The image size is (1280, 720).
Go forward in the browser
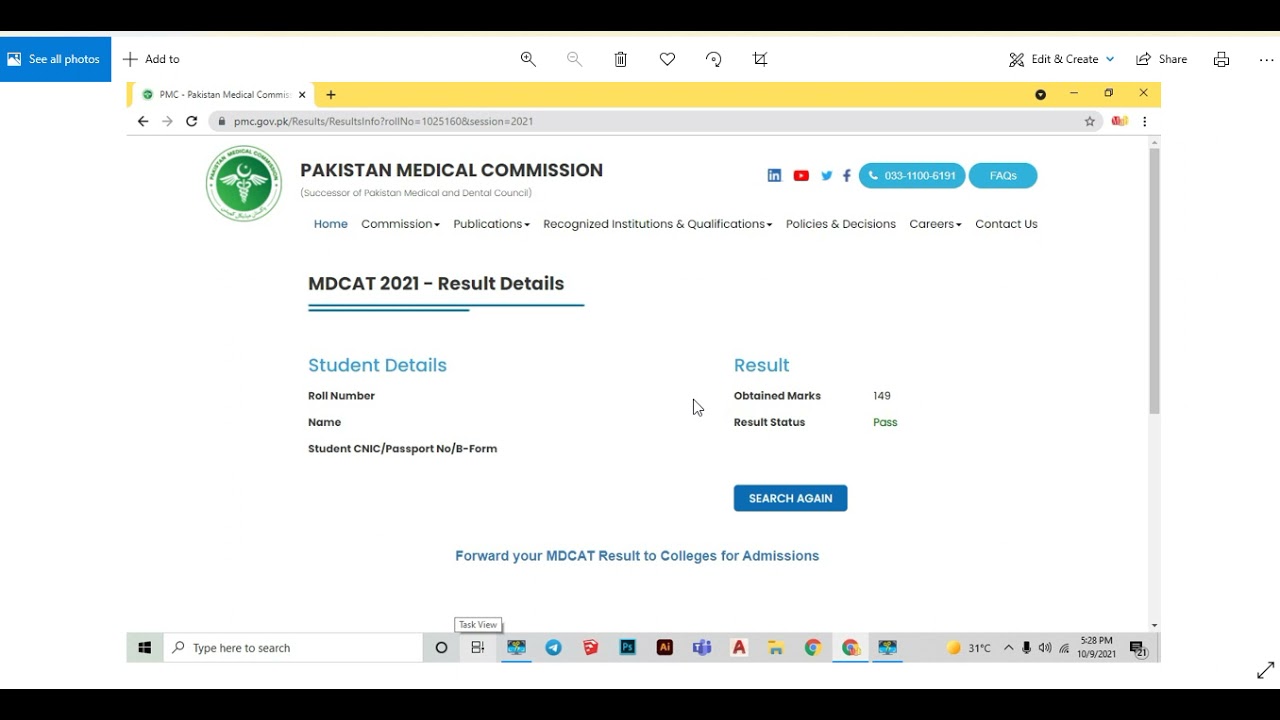tap(167, 121)
